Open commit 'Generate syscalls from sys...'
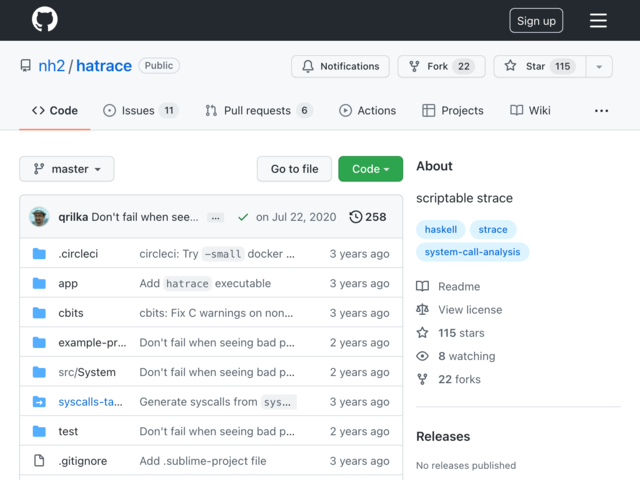 click(x=218, y=402)
